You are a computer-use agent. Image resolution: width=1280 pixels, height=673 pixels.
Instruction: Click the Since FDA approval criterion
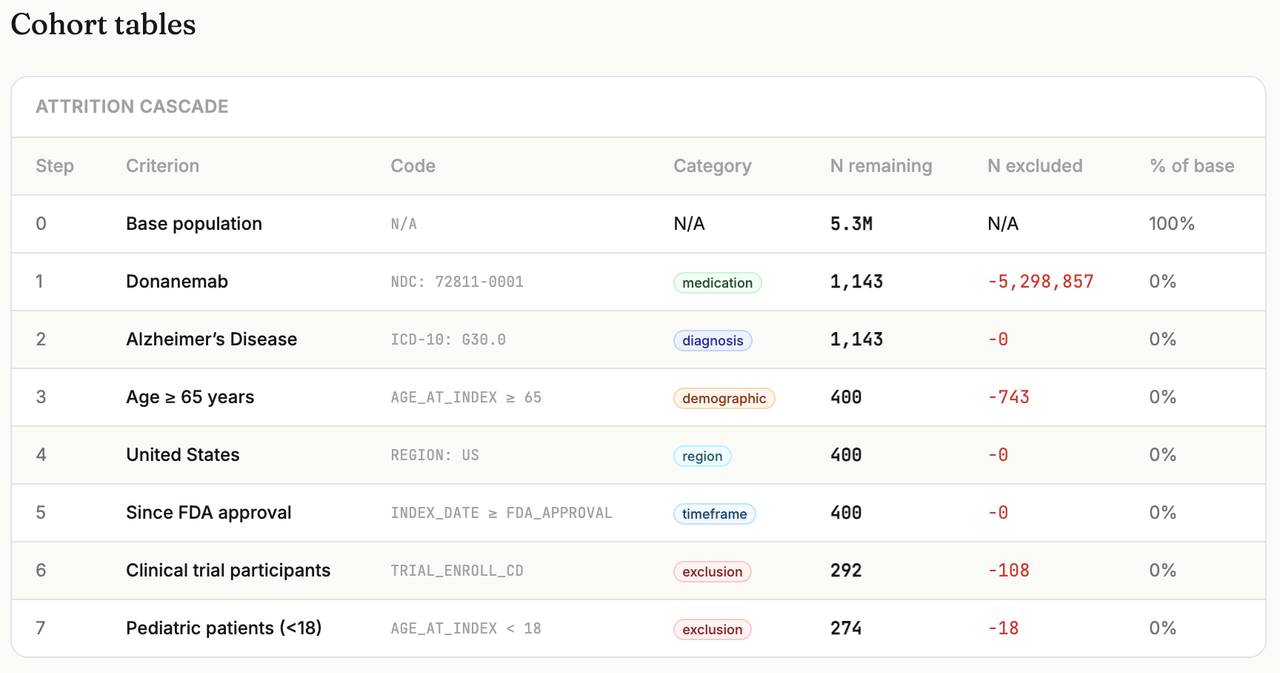tap(209, 513)
